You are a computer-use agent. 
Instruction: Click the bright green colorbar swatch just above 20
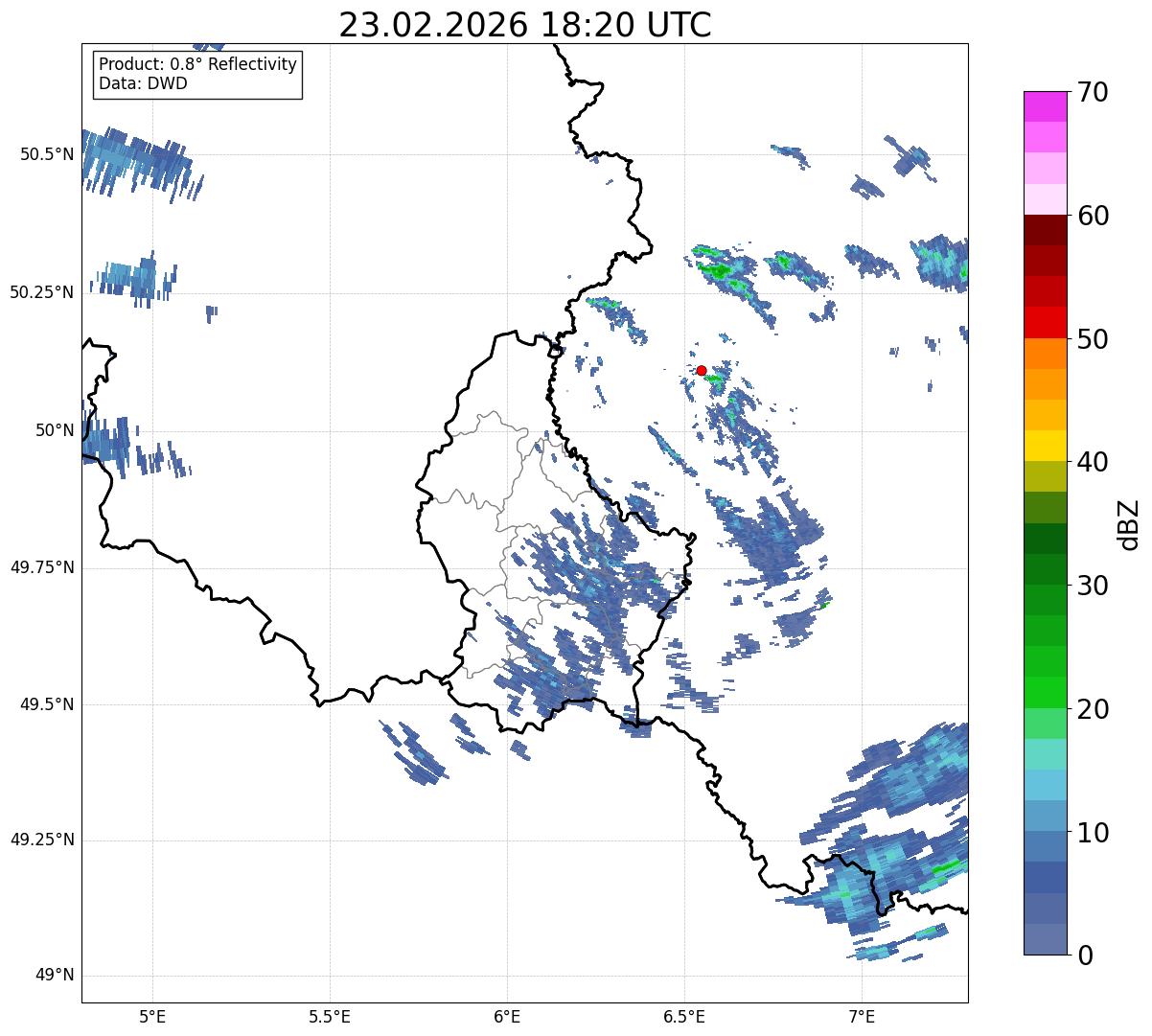point(1045,692)
